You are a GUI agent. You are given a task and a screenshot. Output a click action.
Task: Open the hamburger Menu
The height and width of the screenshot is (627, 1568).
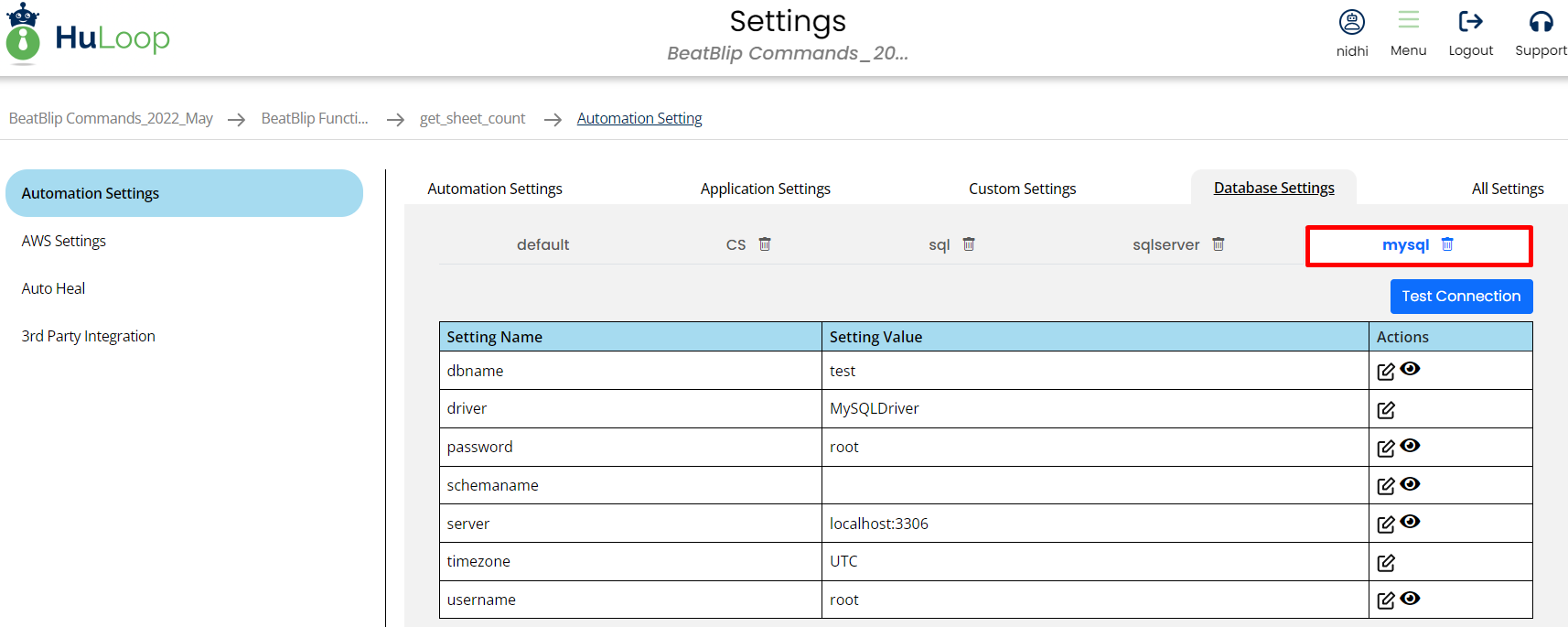[1408, 20]
